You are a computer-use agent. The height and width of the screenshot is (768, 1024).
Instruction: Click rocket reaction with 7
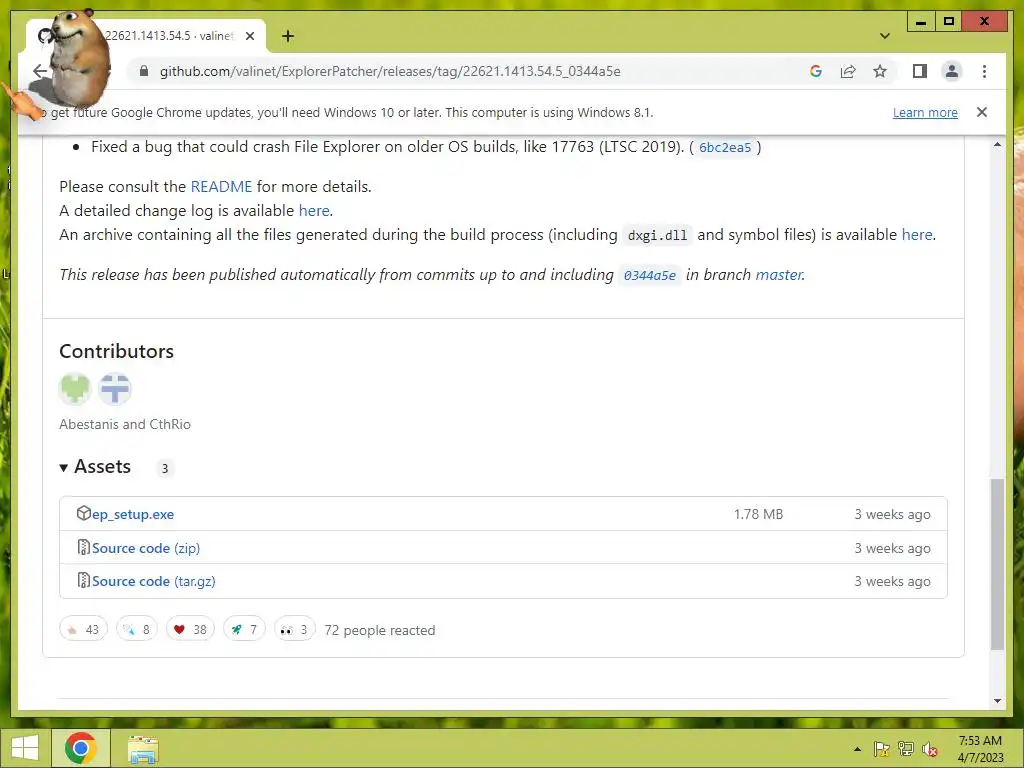point(244,630)
